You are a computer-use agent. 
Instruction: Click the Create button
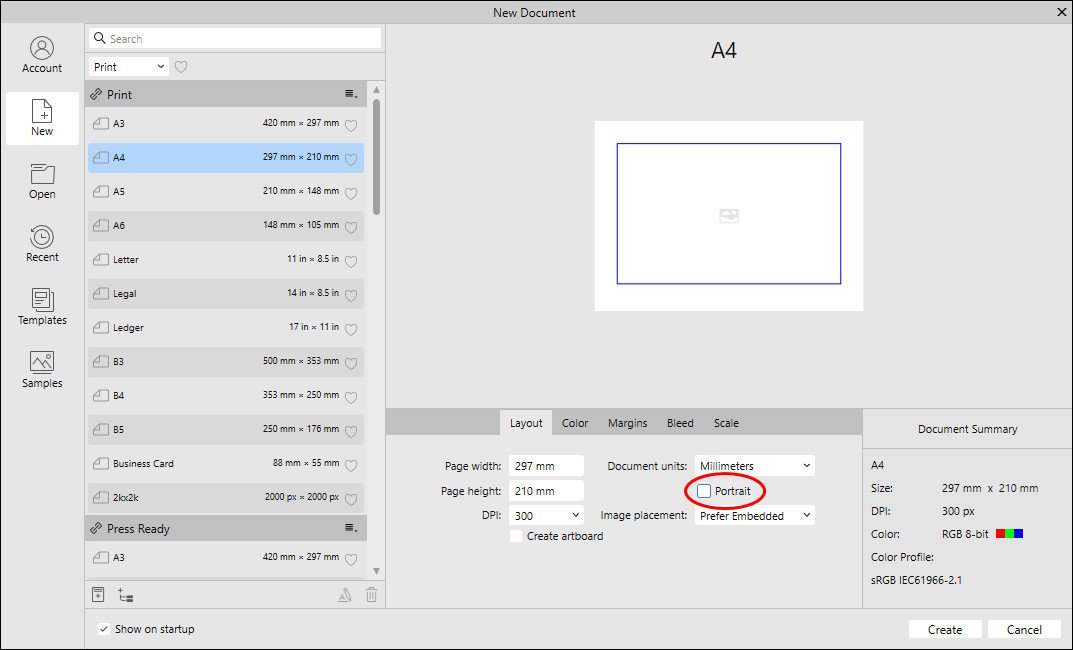(x=944, y=629)
